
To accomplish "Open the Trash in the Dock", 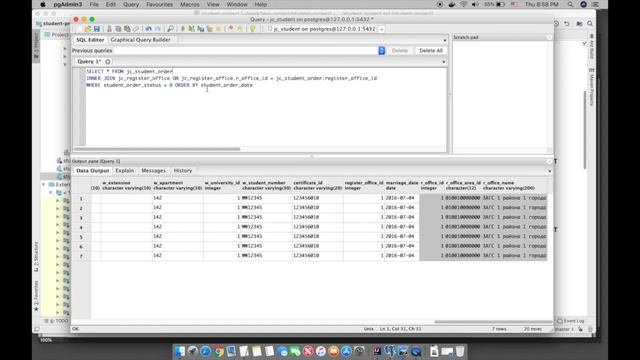I will coord(460,351).
